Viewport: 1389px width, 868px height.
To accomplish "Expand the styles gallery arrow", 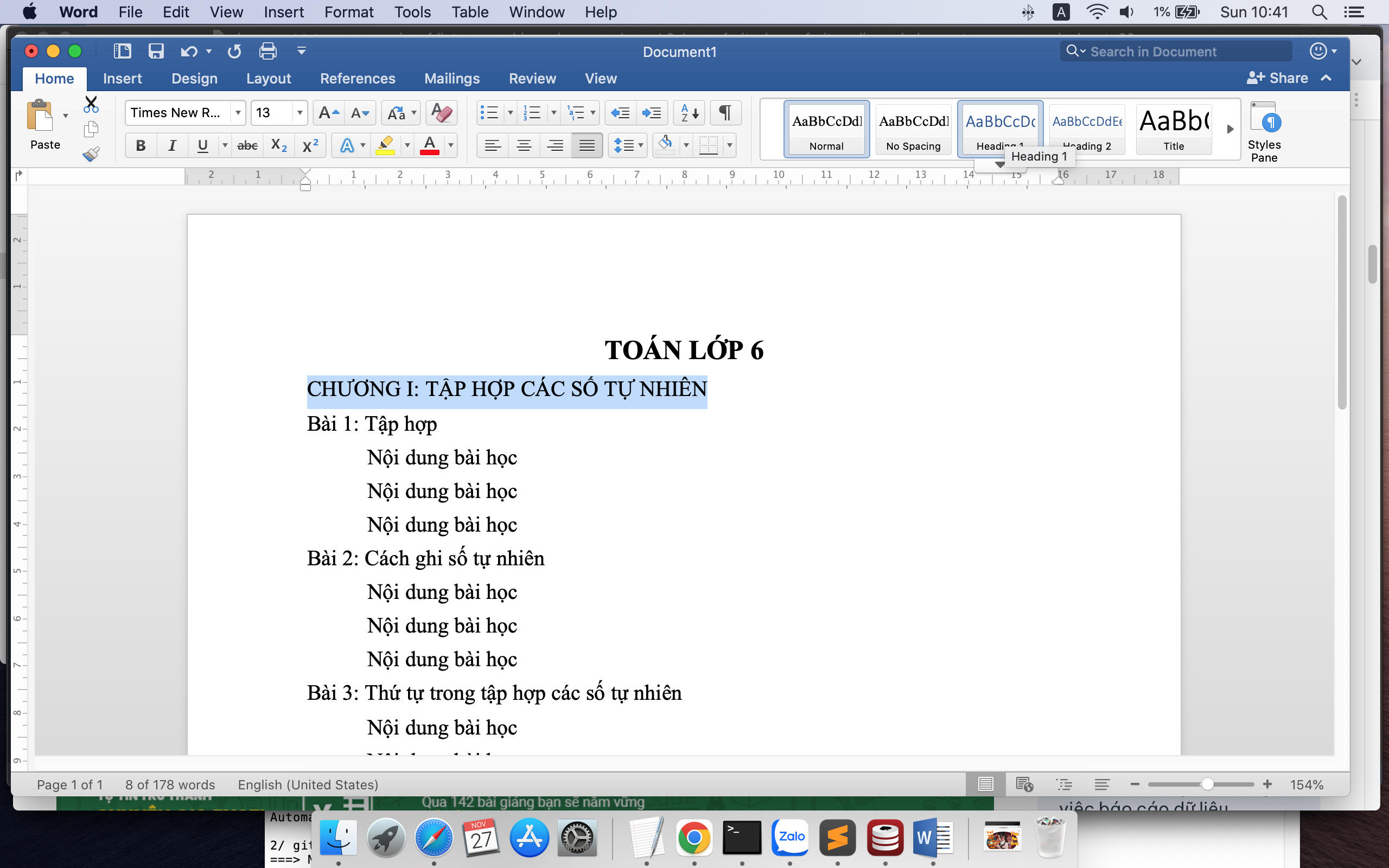I will 1230,129.
